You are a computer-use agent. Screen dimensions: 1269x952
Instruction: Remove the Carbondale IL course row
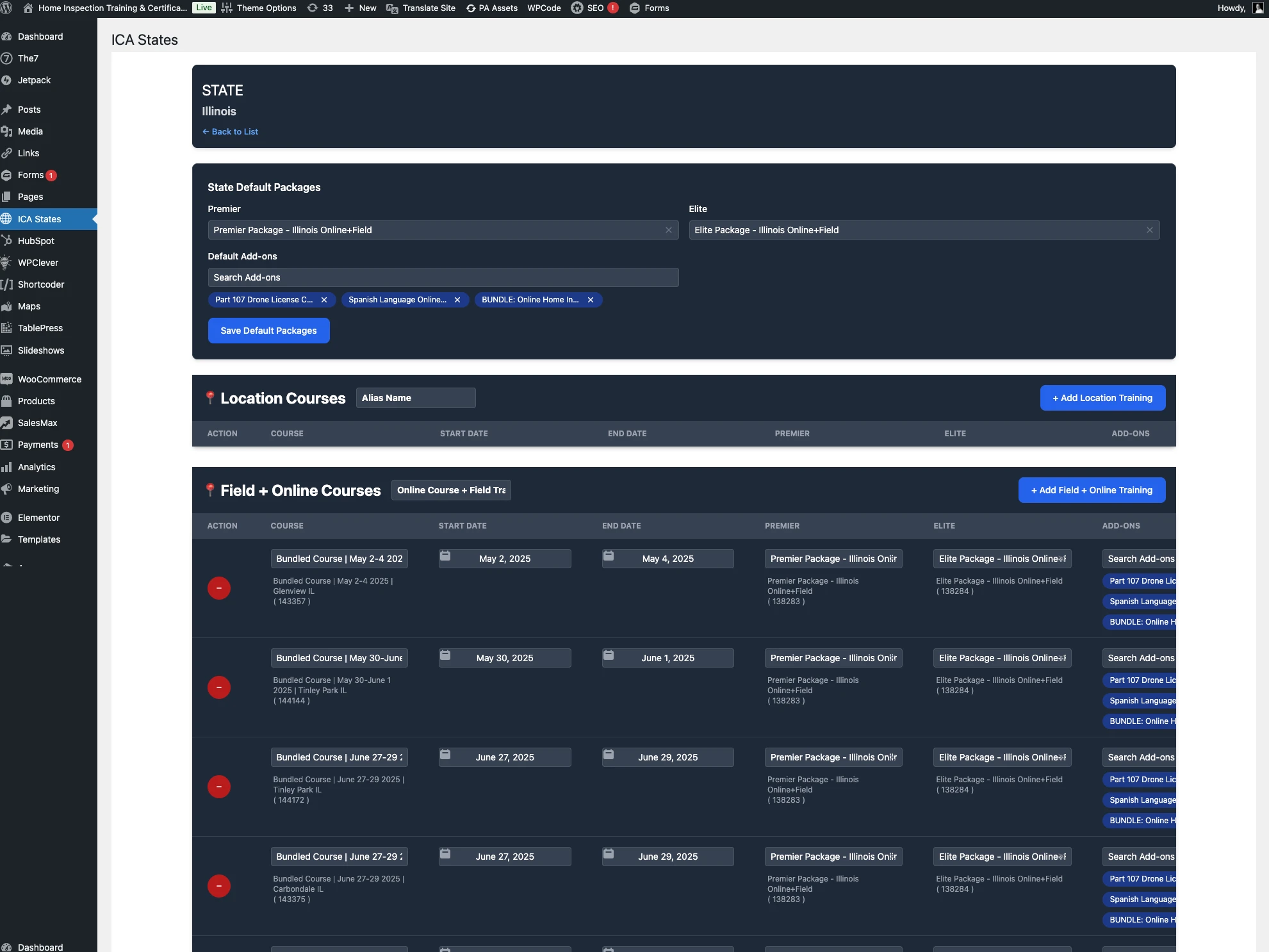pos(218,886)
